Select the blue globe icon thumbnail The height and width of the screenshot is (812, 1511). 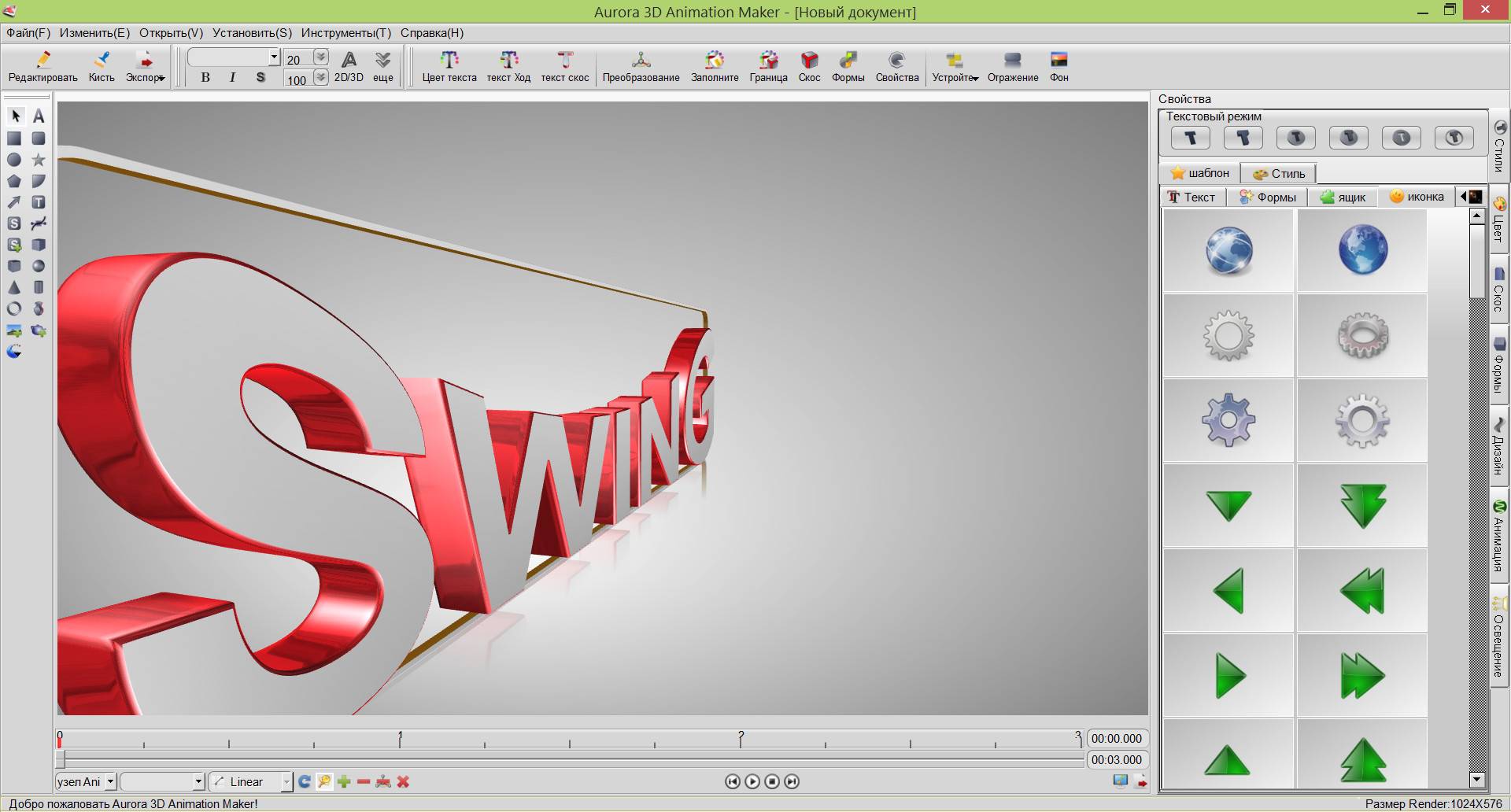1362,250
